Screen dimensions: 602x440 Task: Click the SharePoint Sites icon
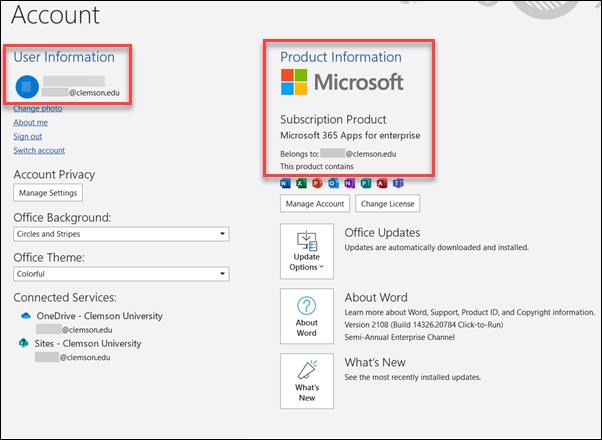[24, 343]
